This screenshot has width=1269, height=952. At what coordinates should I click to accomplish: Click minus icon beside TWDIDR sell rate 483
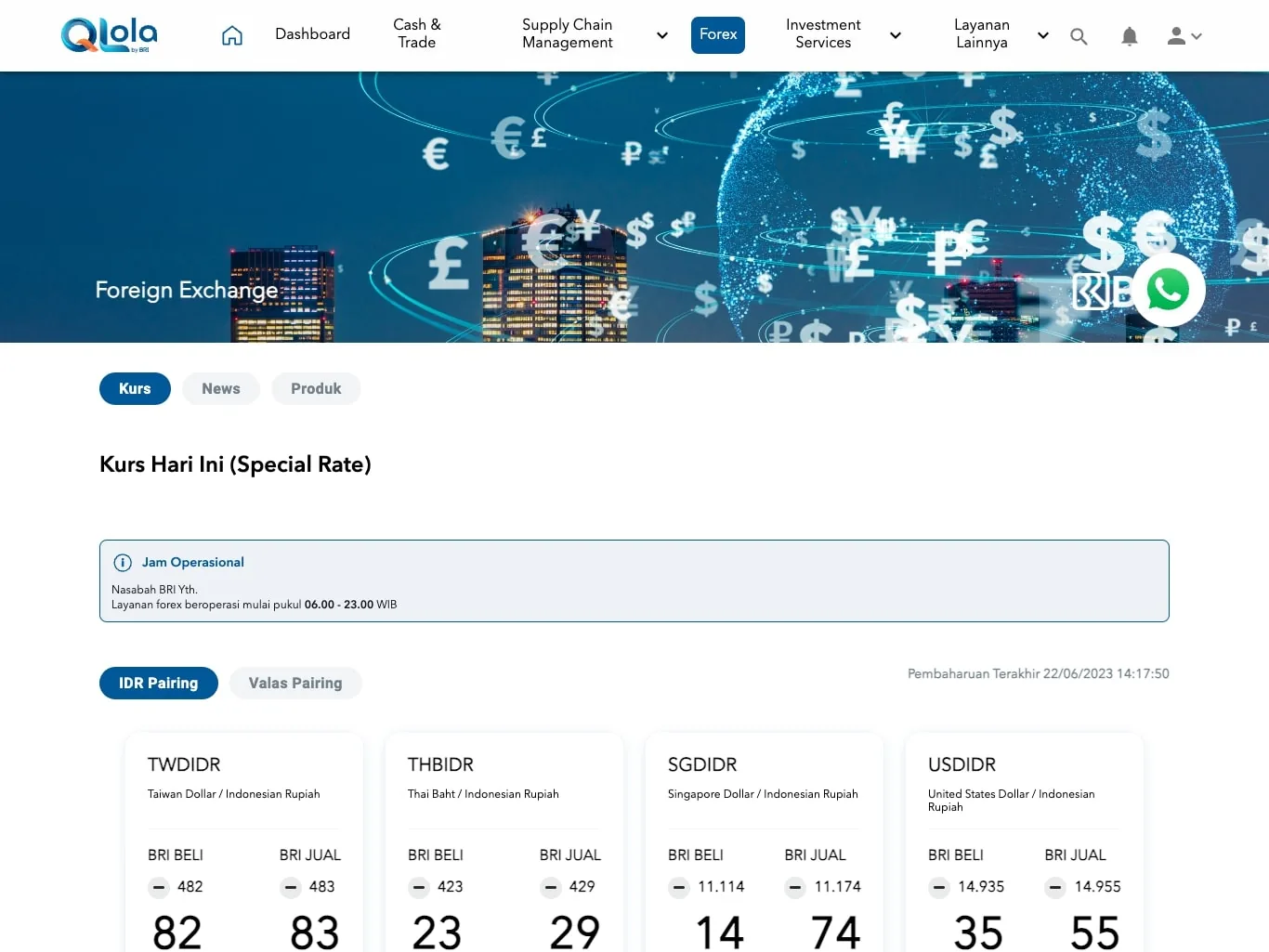tap(291, 887)
